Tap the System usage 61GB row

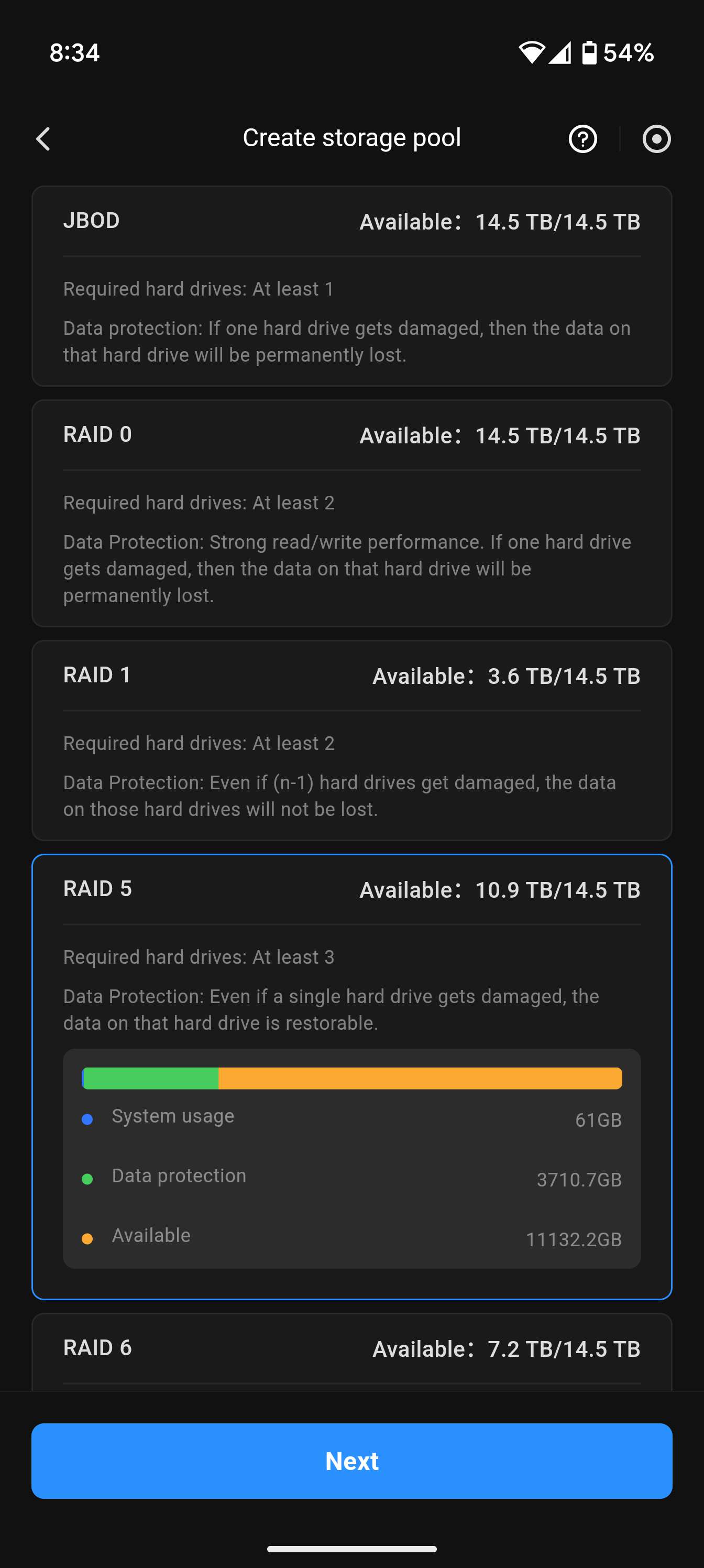tap(351, 1118)
